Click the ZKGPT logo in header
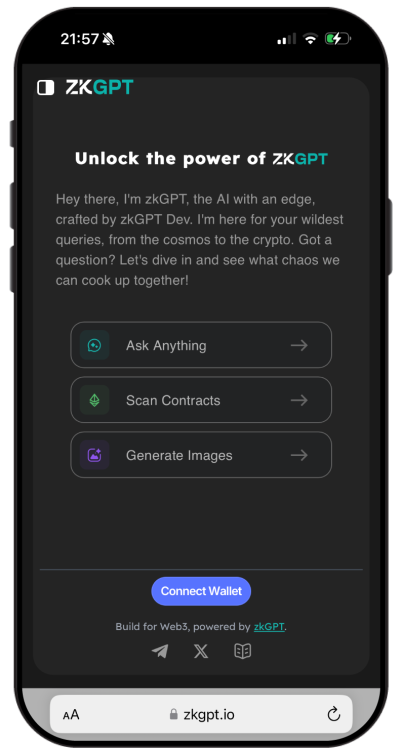The image size is (400, 750). (99, 88)
